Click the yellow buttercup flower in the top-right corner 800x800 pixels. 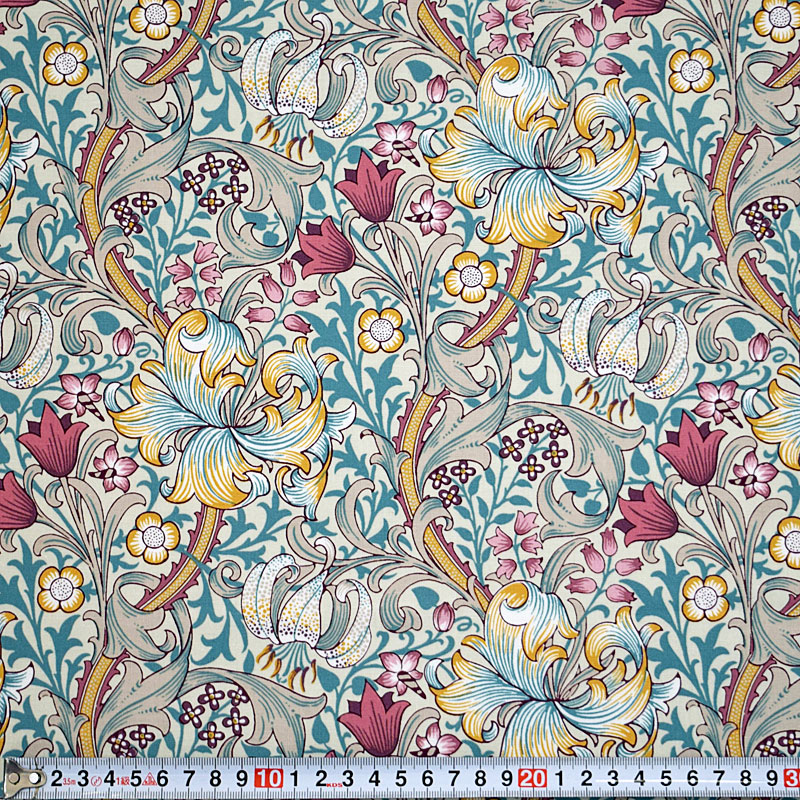[x=691, y=69]
